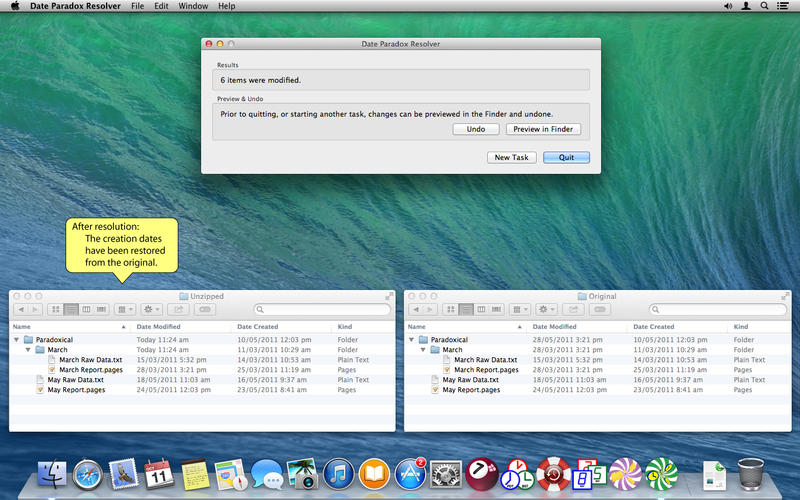Open Calendar in the Dock
The image size is (800, 500).
click(159, 474)
